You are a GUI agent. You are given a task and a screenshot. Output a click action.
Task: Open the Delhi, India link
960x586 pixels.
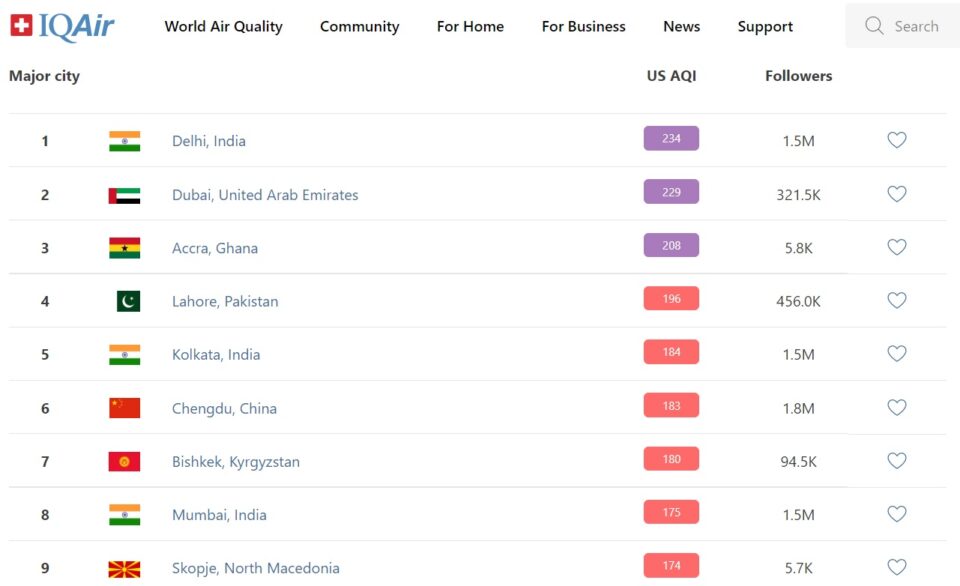208,141
